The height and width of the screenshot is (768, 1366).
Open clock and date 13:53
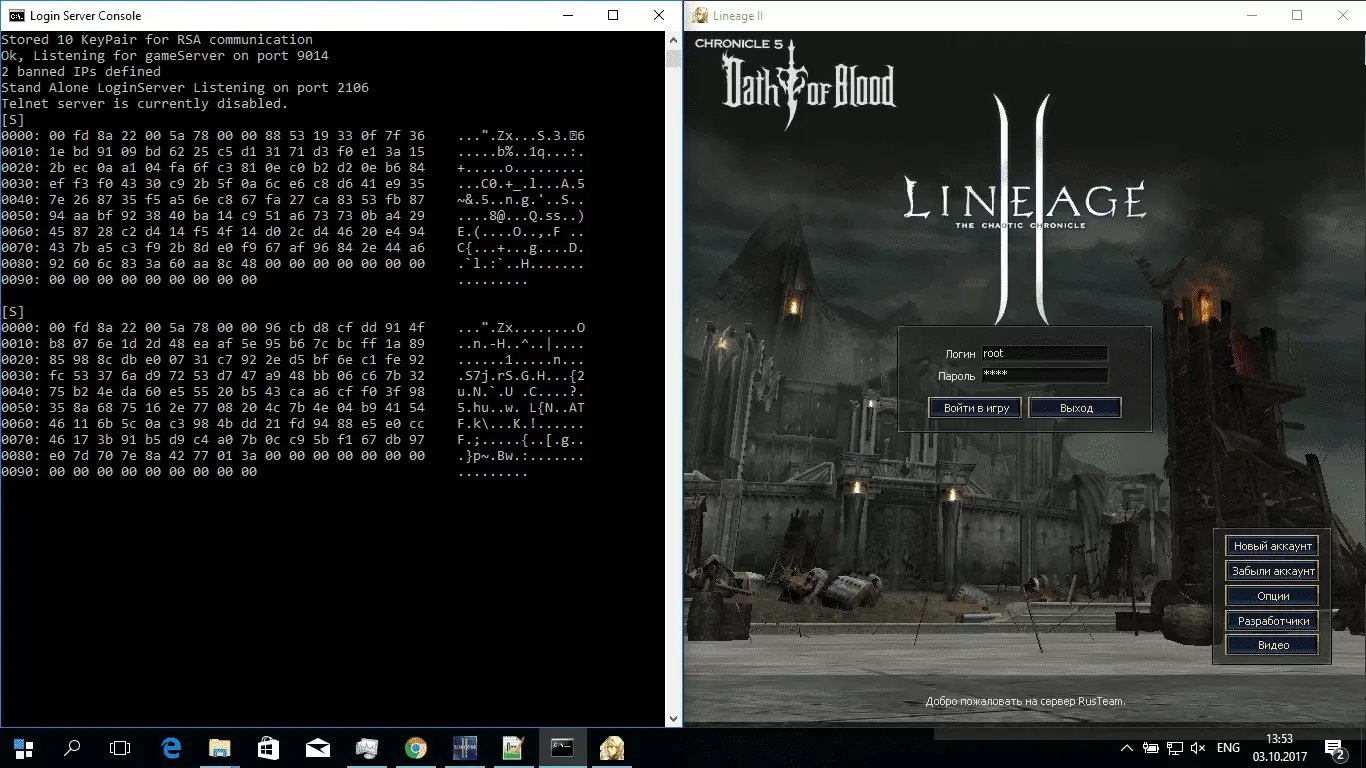tap(1279, 747)
